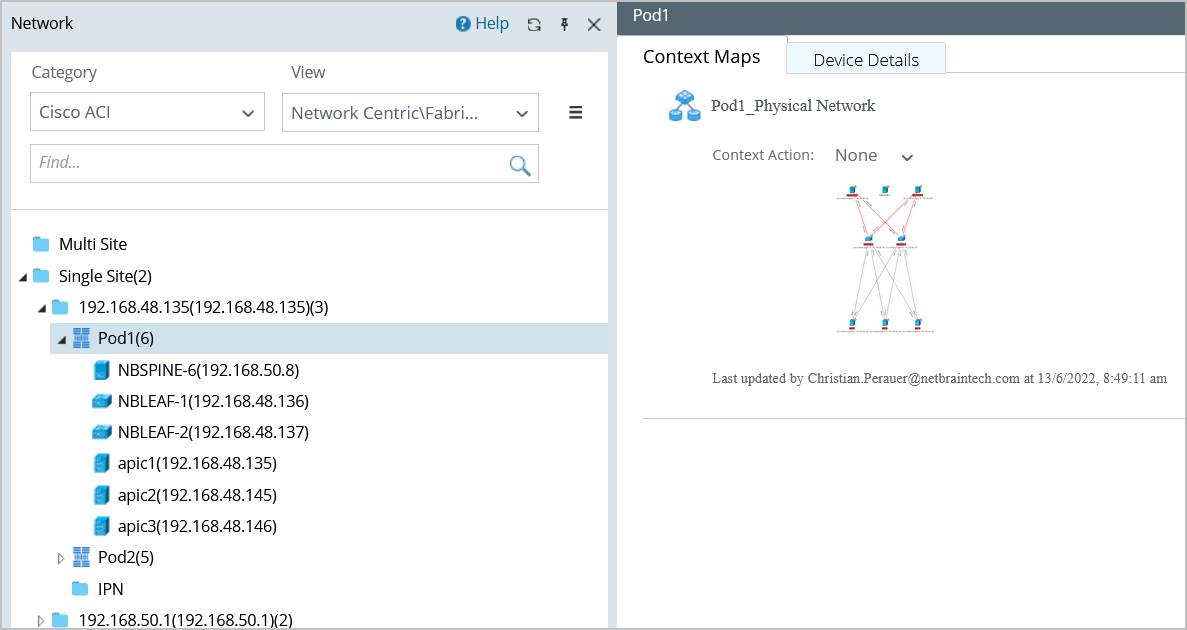The height and width of the screenshot is (630, 1187).
Task: Click the search magnifier icon
Action: point(520,165)
